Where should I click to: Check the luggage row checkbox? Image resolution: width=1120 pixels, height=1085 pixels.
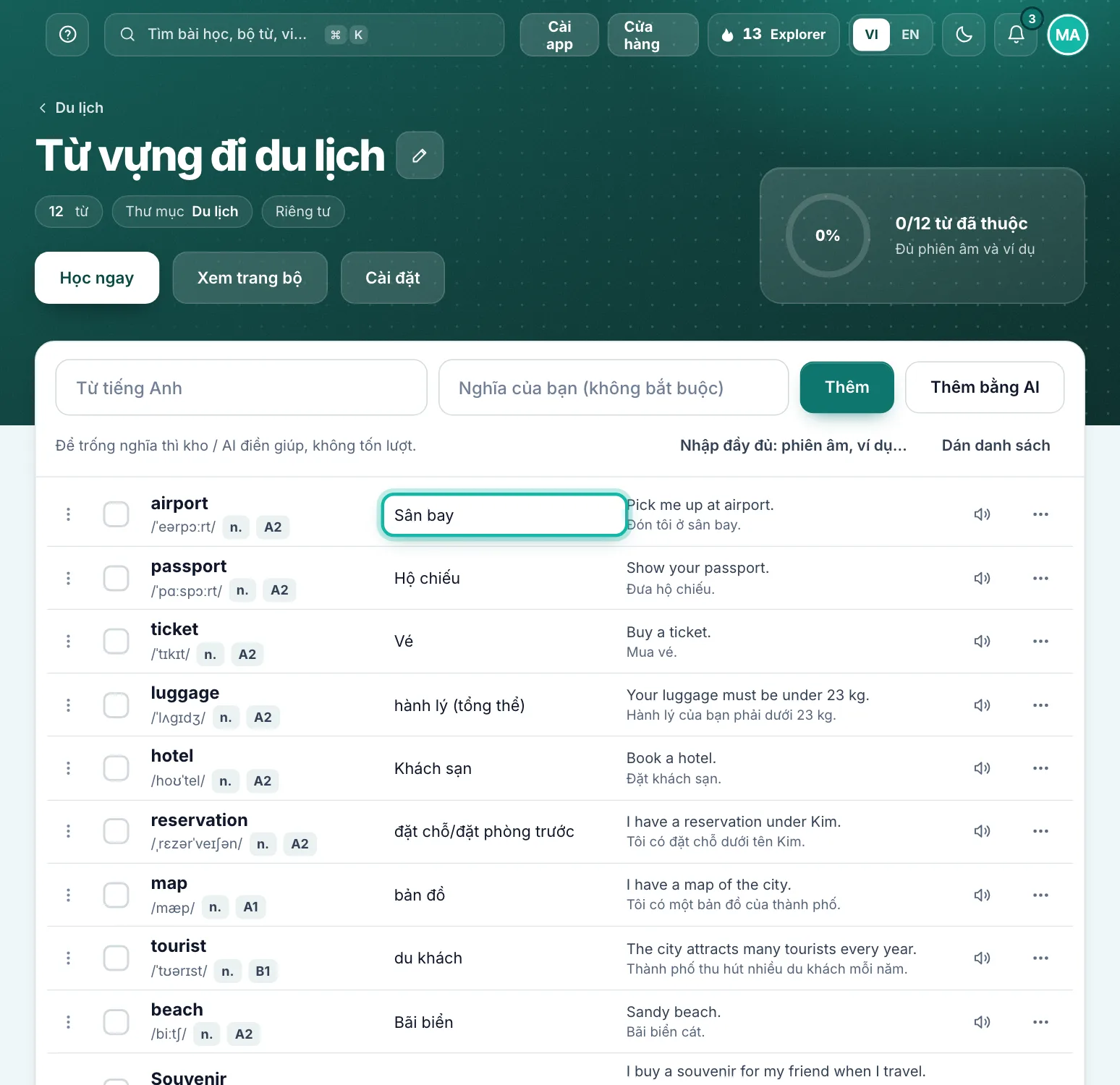pos(116,705)
